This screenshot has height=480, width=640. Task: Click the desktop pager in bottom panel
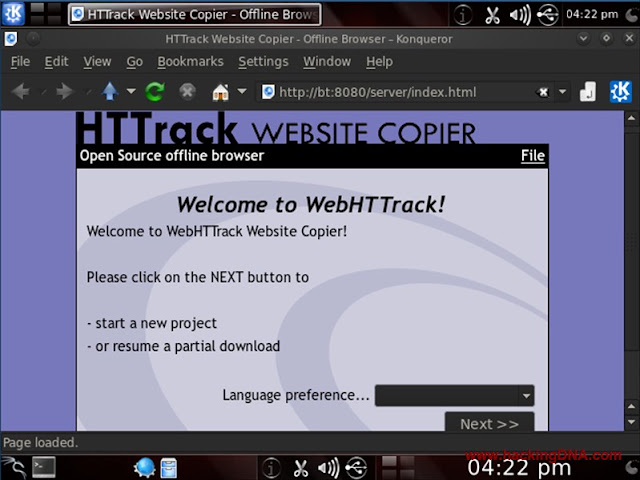point(398,467)
